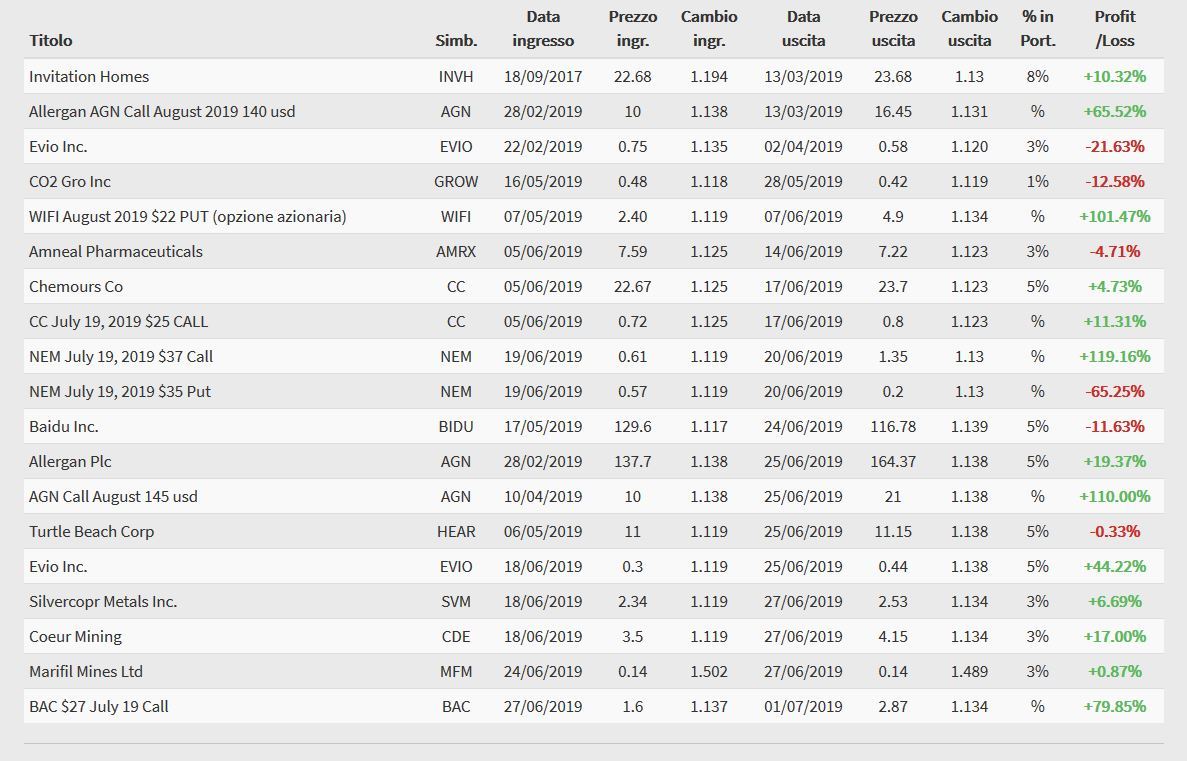
Task: Click the GROW symbol cell
Action: coord(456,182)
